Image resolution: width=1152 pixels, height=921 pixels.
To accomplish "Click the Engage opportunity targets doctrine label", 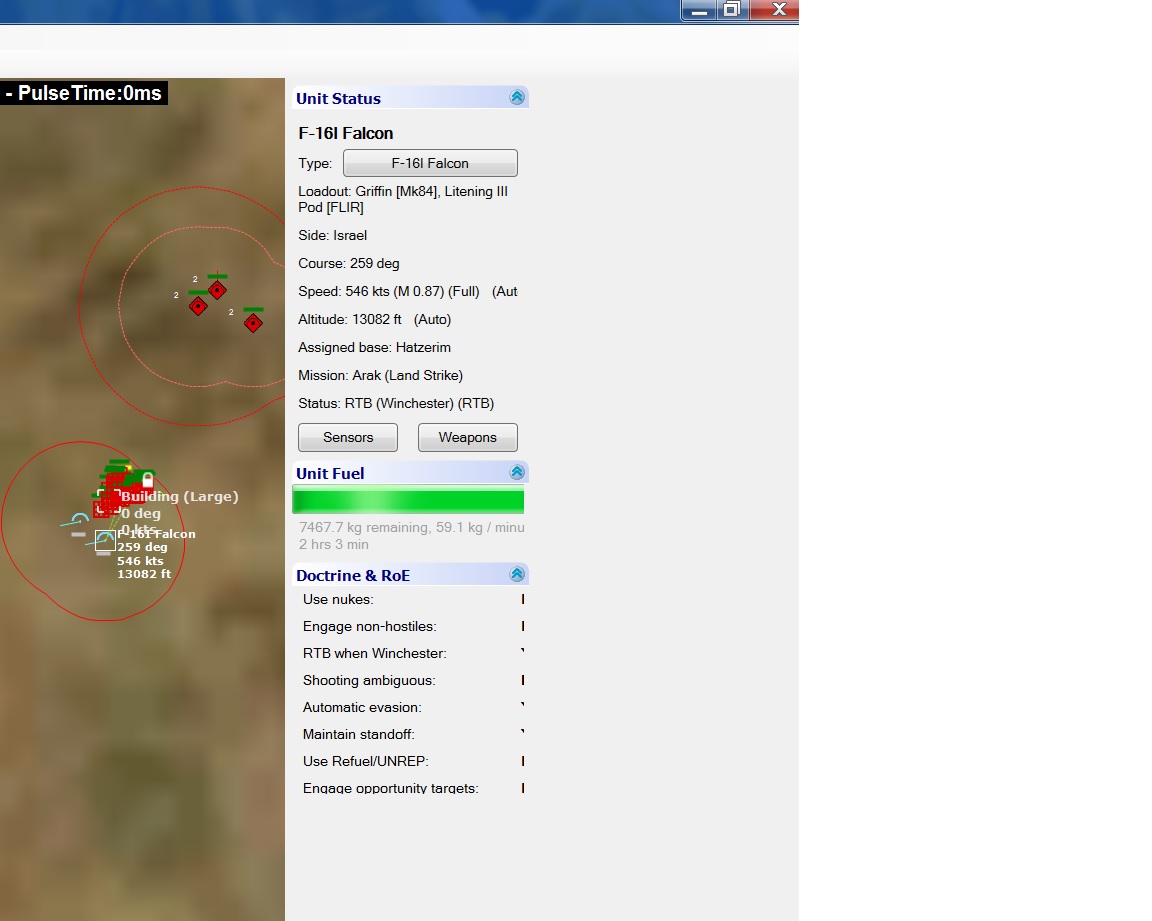I will click(x=390, y=788).
